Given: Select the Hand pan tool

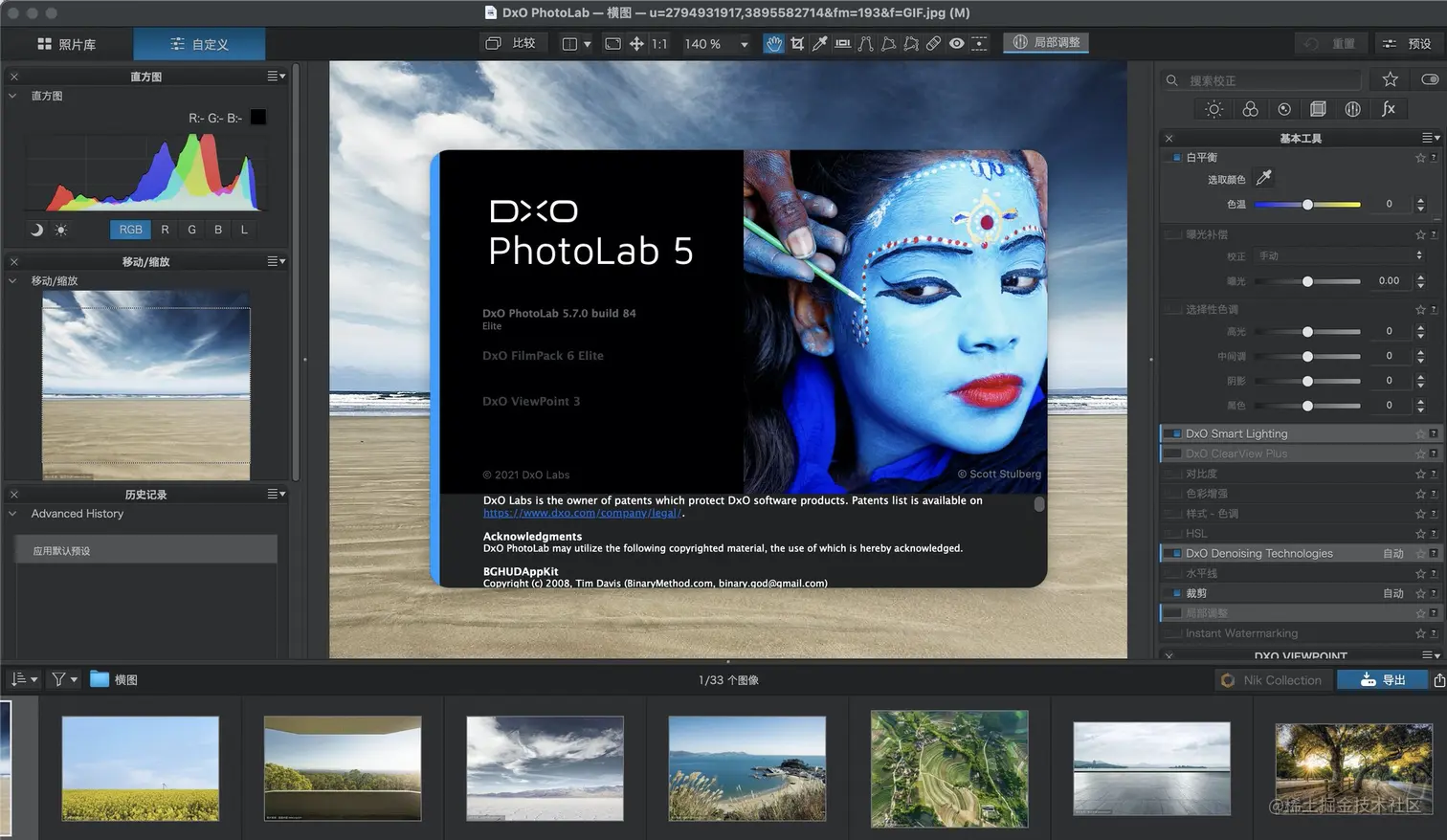Looking at the screenshot, I should point(773,43).
